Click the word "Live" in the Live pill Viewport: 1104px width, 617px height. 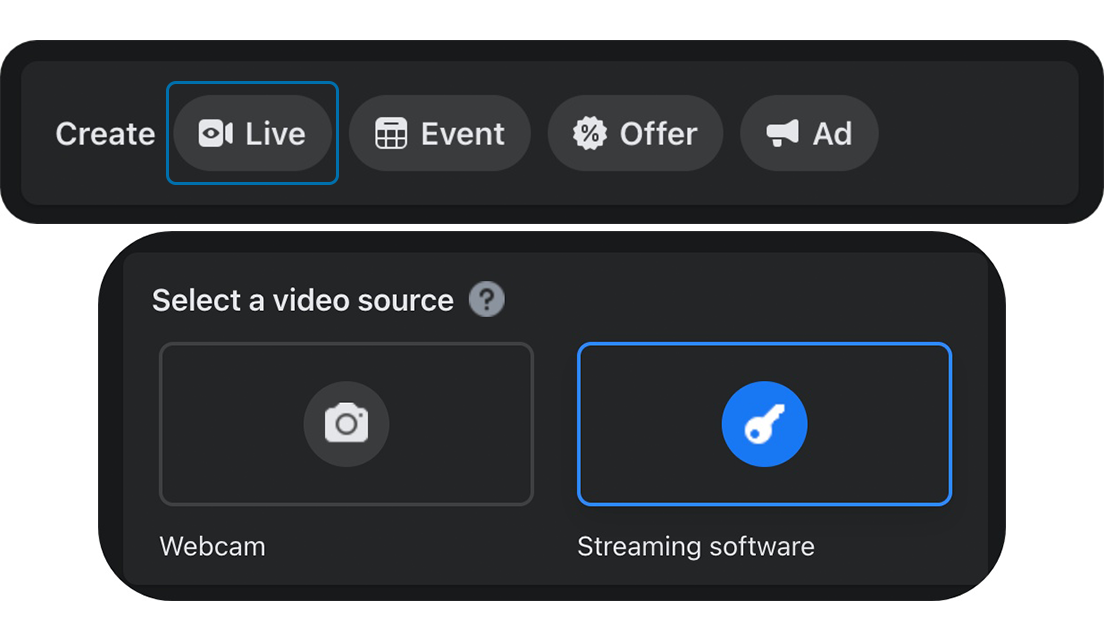[x=275, y=134]
